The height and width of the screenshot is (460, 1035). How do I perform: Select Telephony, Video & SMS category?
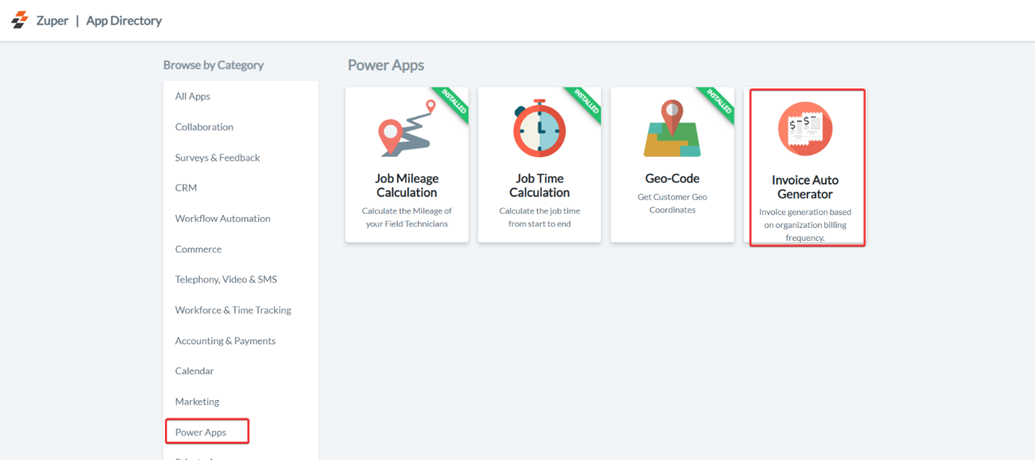click(x=226, y=280)
